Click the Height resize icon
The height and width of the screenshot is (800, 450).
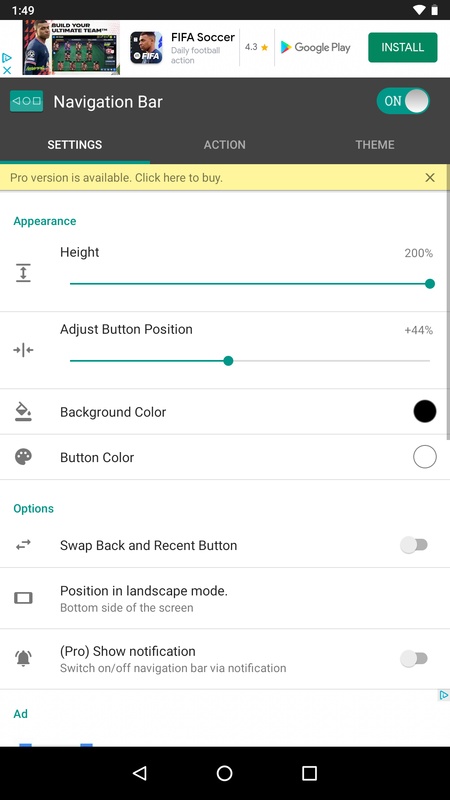[x=23, y=273]
